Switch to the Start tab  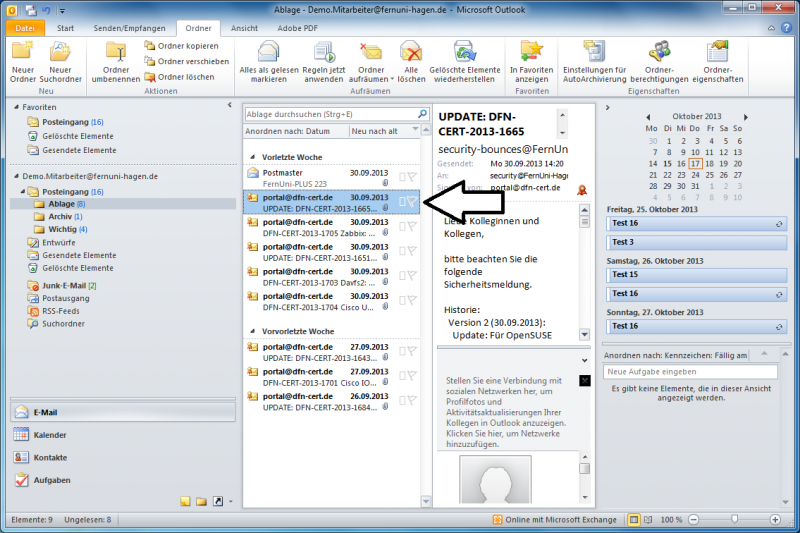pyautogui.click(x=65, y=28)
